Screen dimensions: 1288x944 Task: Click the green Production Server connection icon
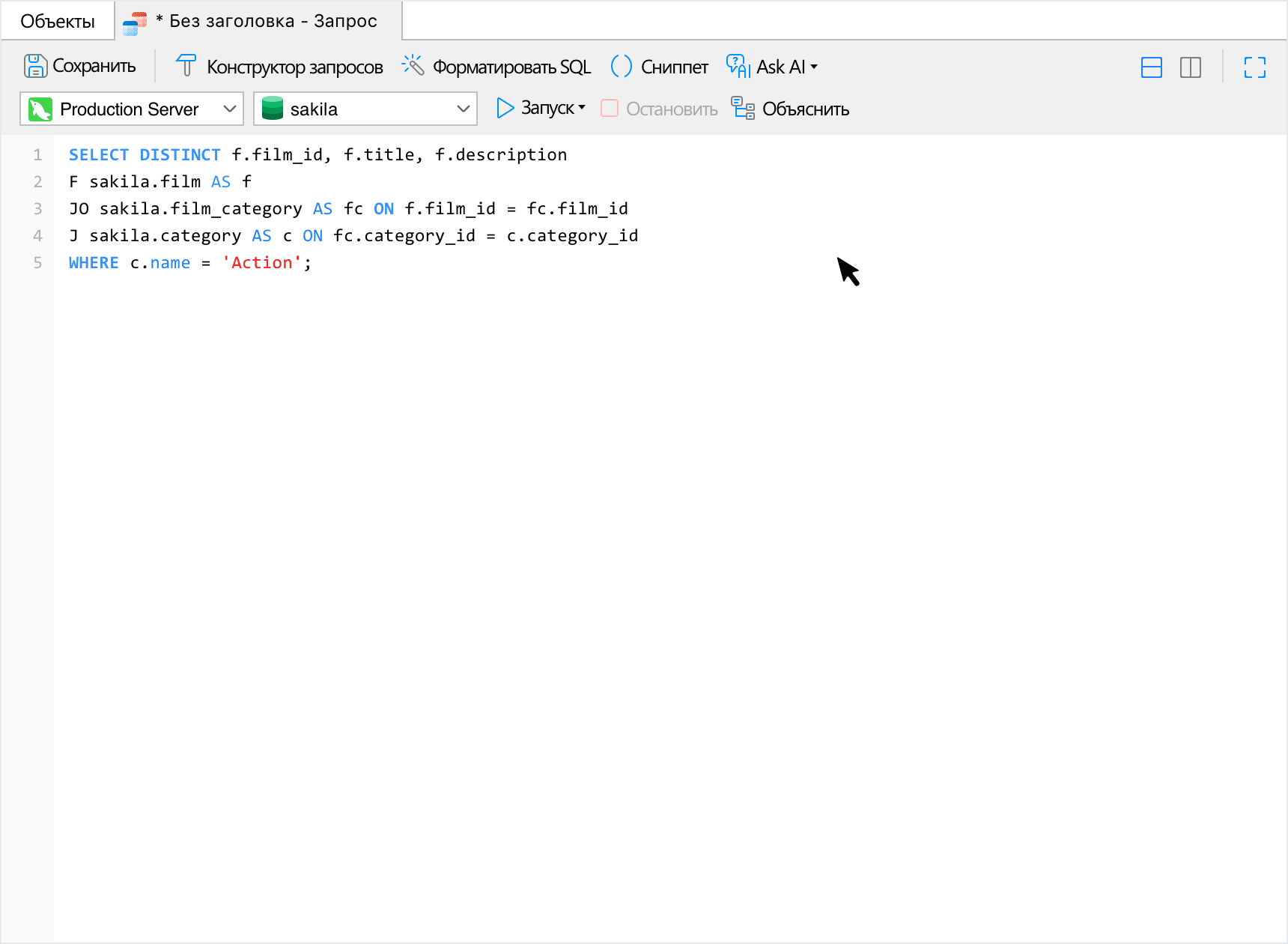(40, 109)
